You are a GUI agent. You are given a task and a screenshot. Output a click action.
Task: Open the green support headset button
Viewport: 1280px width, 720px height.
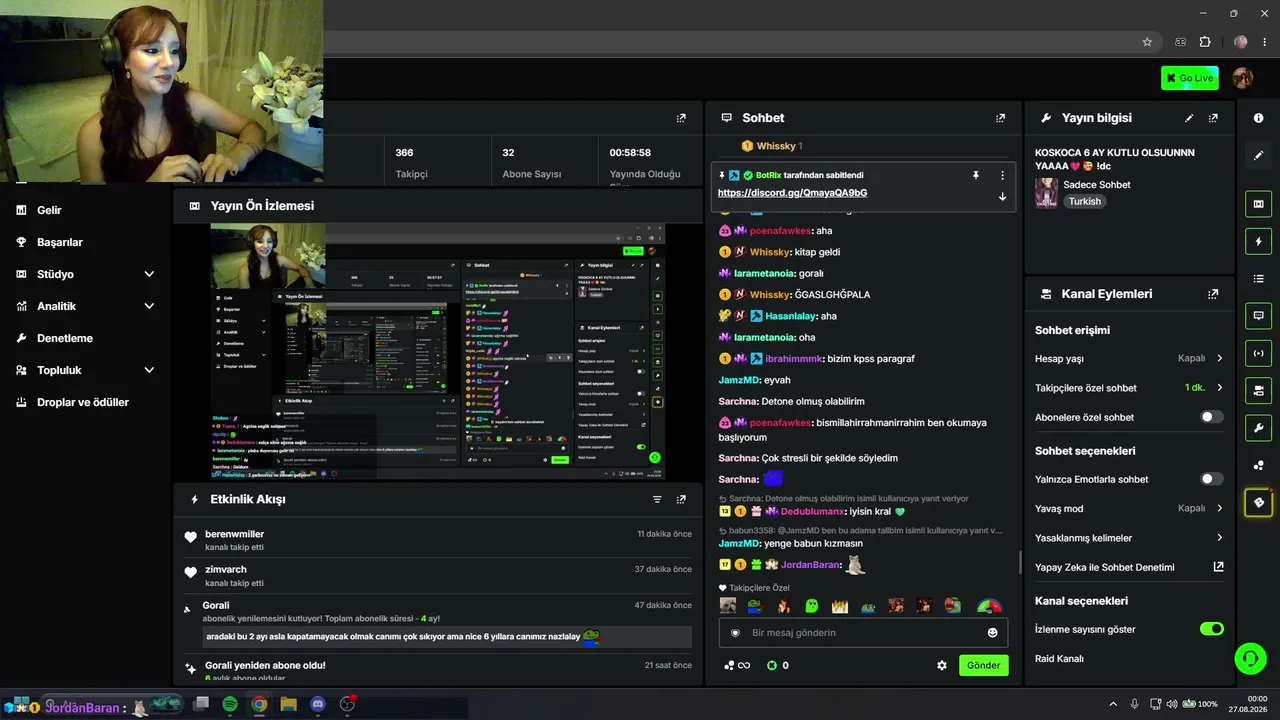point(1250,658)
